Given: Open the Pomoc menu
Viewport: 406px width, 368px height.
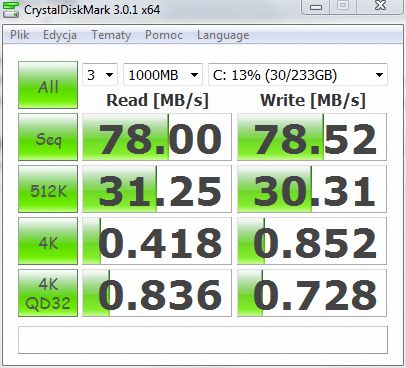Looking at the screenshot, I should pos(164,35).
